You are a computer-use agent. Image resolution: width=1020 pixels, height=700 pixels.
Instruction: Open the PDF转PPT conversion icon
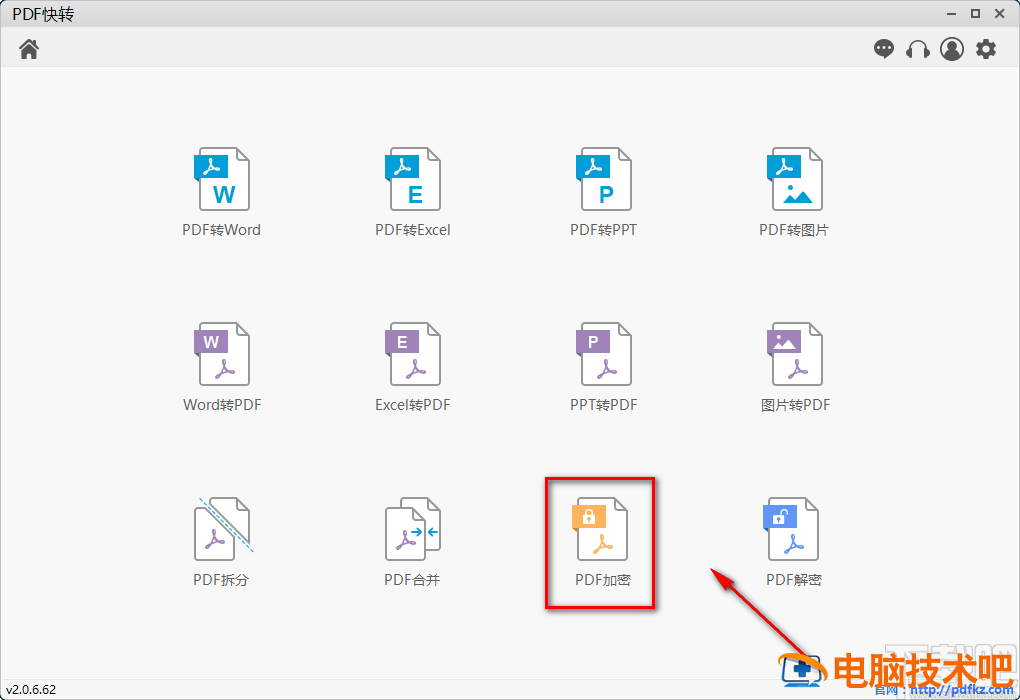point(604,179)
